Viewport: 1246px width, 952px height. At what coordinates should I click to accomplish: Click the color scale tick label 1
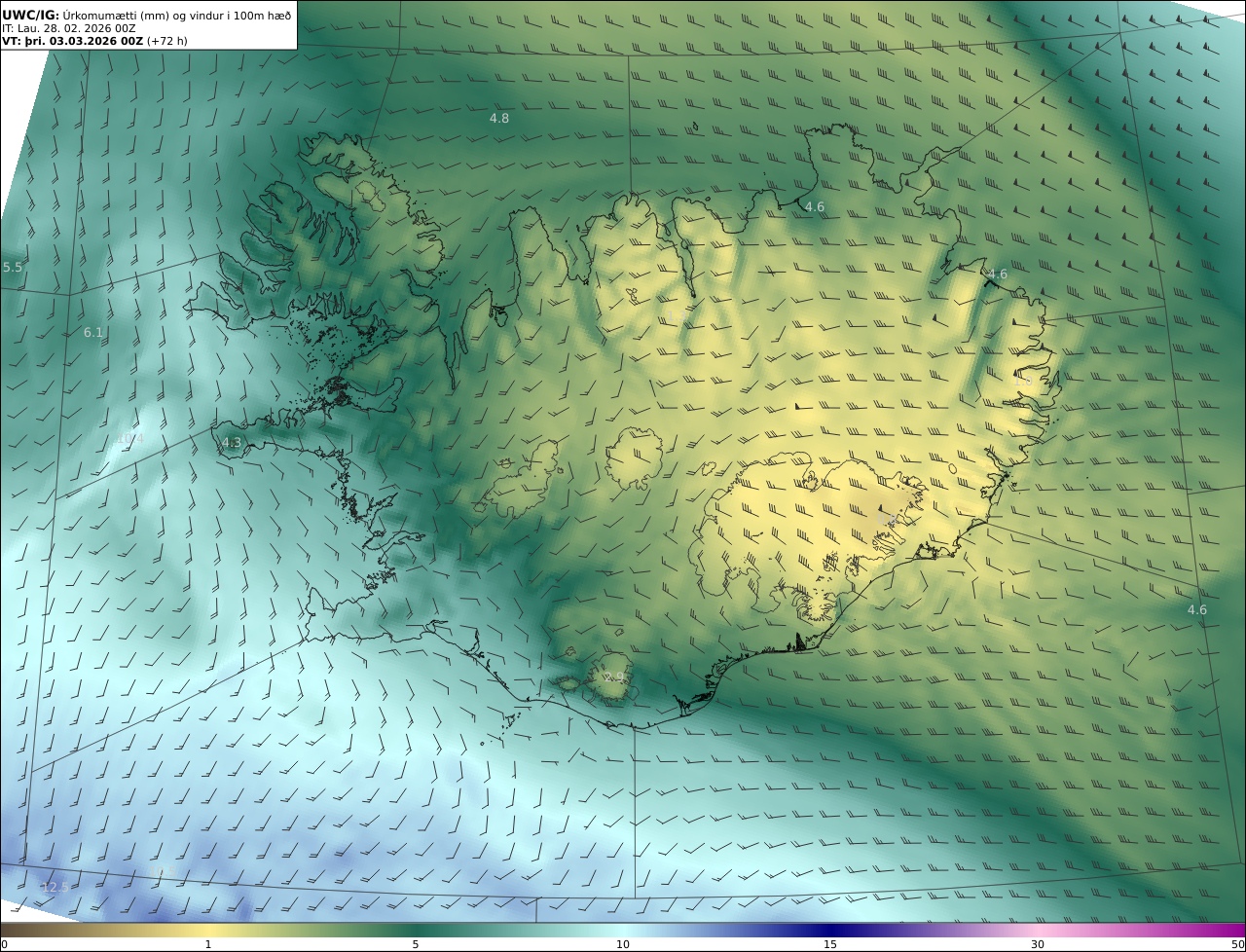(207, 944)
